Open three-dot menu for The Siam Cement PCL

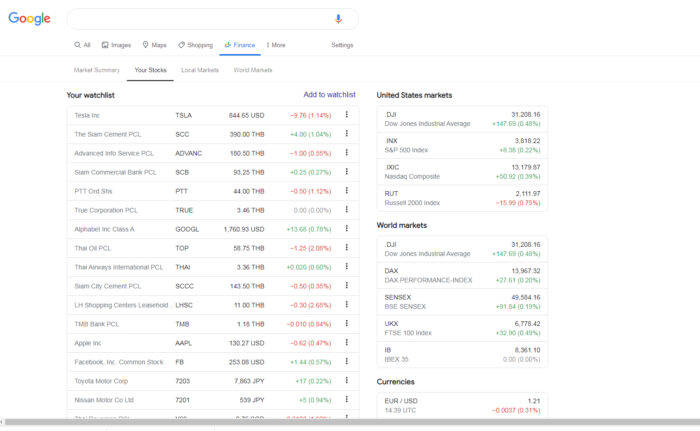(346, 134)
